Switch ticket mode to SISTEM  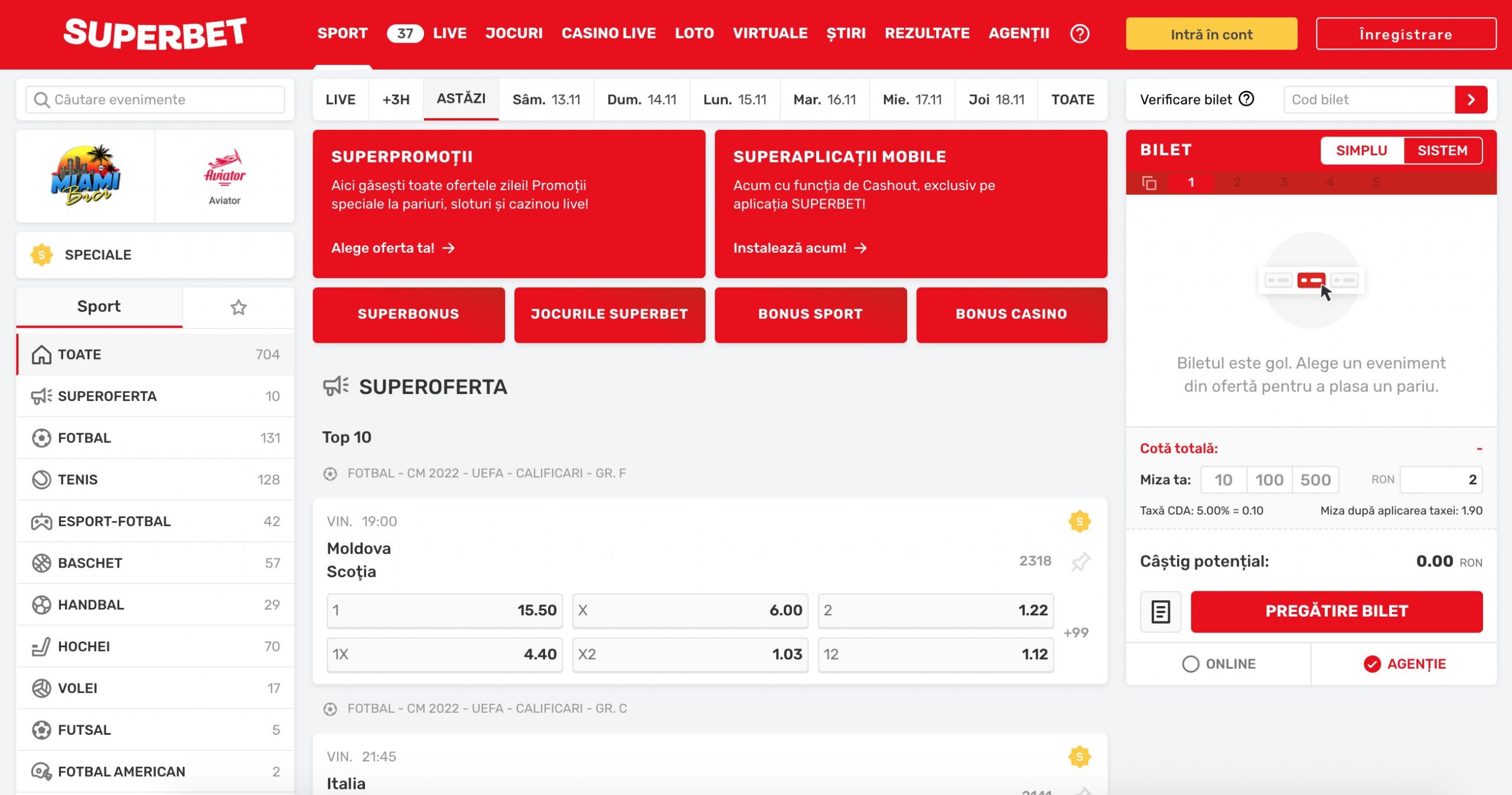click(1442, 150)
